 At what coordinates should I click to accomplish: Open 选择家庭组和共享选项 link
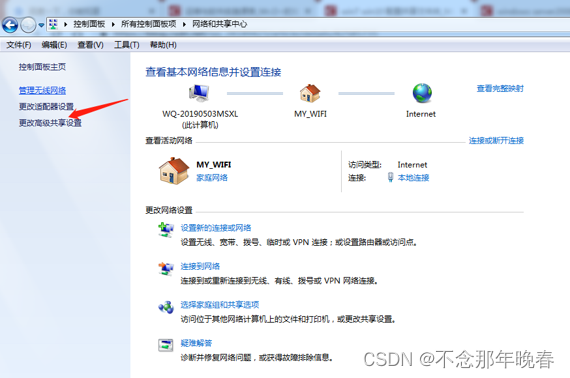(x=220, y=305)
